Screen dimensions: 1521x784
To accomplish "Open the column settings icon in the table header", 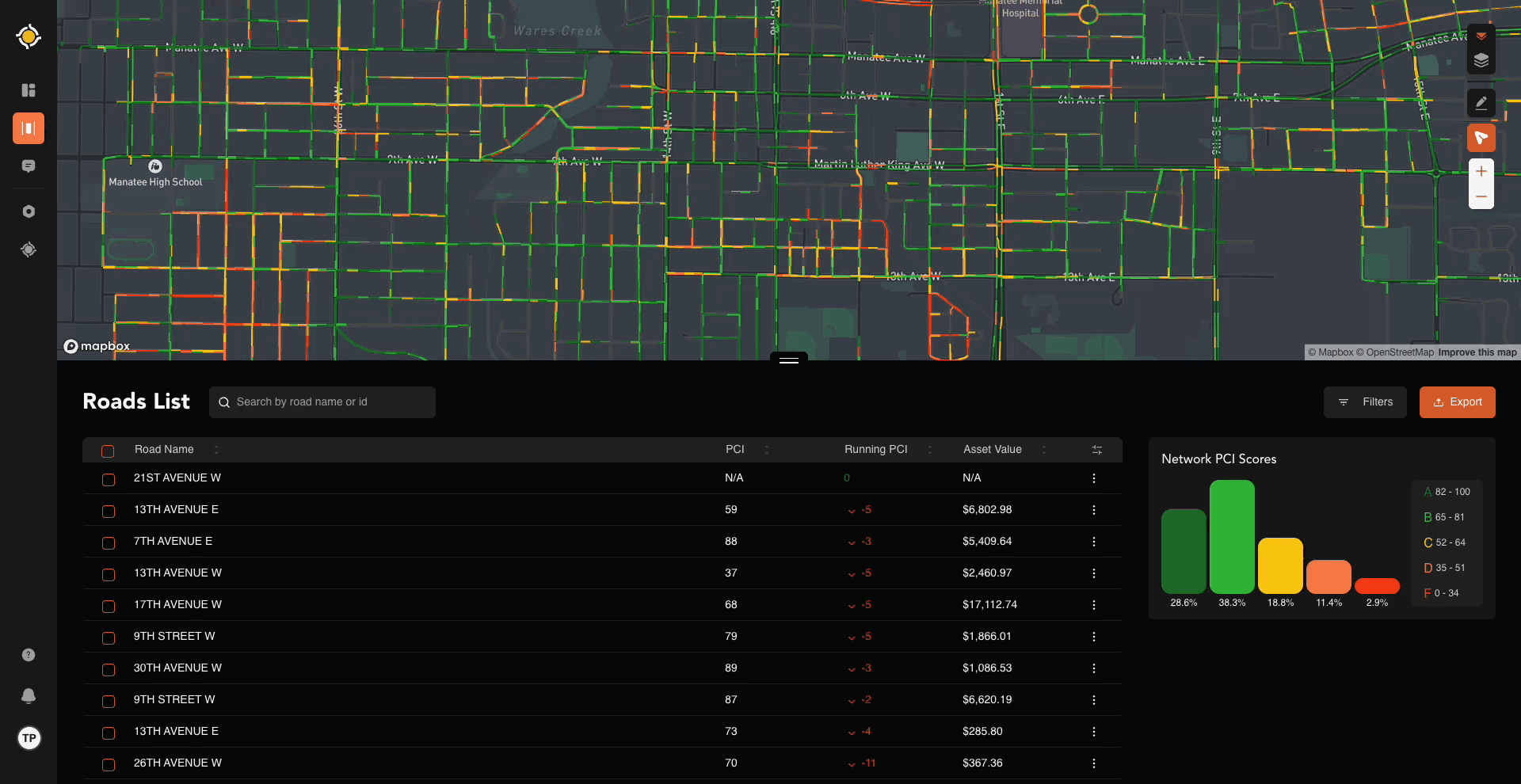I will click(1096, 450).
